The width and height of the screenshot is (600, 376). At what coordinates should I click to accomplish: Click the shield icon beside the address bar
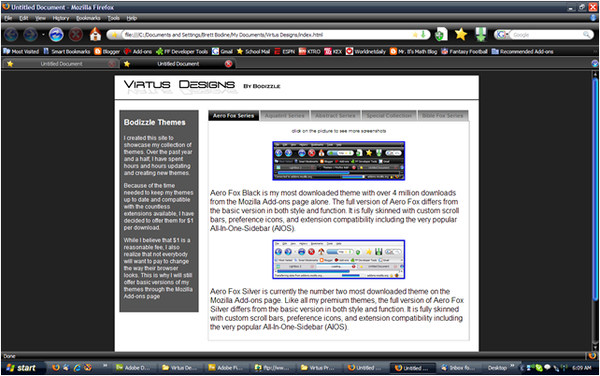coord(442,35)
